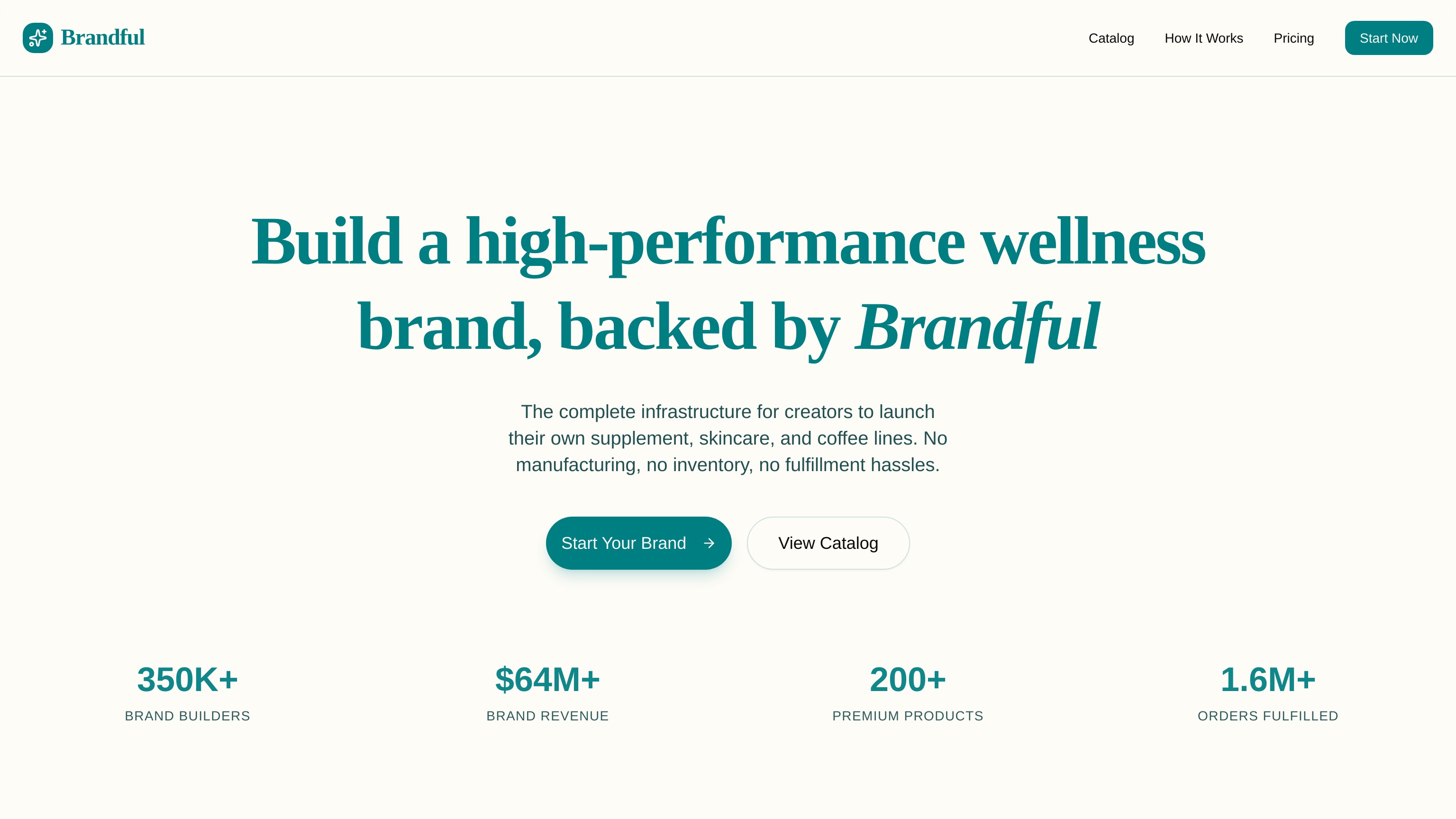
Task: Click the arrow icon in Start Your Brand
Action: coord(709,543)
